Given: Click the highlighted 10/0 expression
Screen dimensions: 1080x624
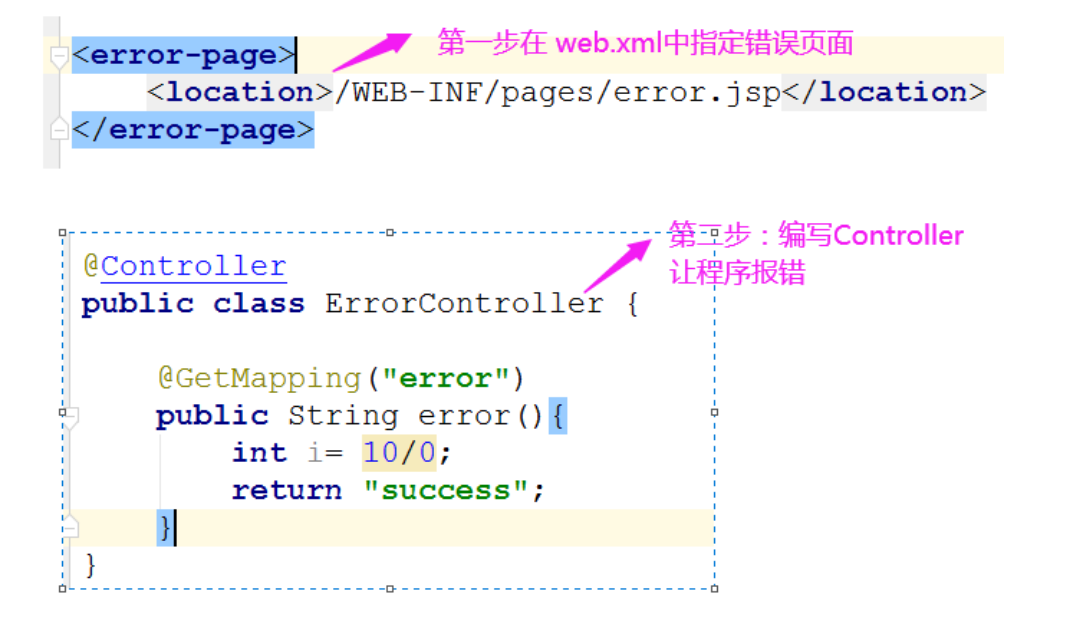Looking at the screenshot, I should point(399,453).
